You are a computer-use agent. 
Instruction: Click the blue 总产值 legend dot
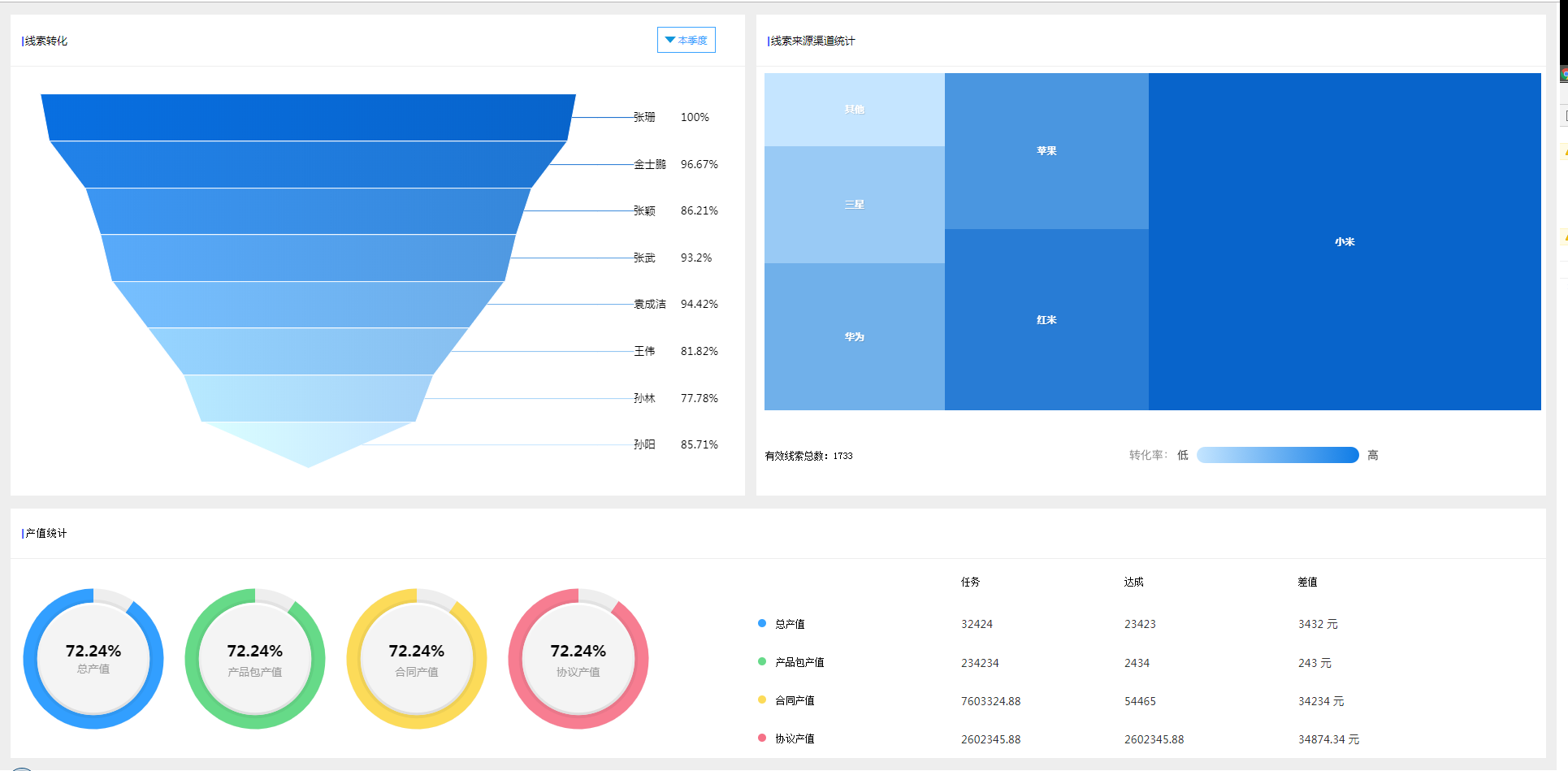tap(762, 623)
